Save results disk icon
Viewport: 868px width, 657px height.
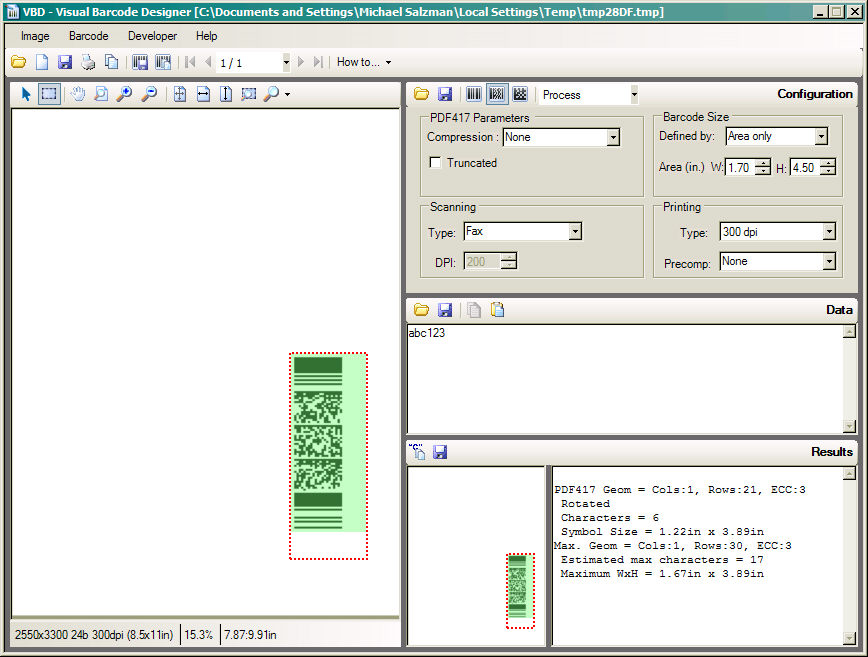click(440, 452)
